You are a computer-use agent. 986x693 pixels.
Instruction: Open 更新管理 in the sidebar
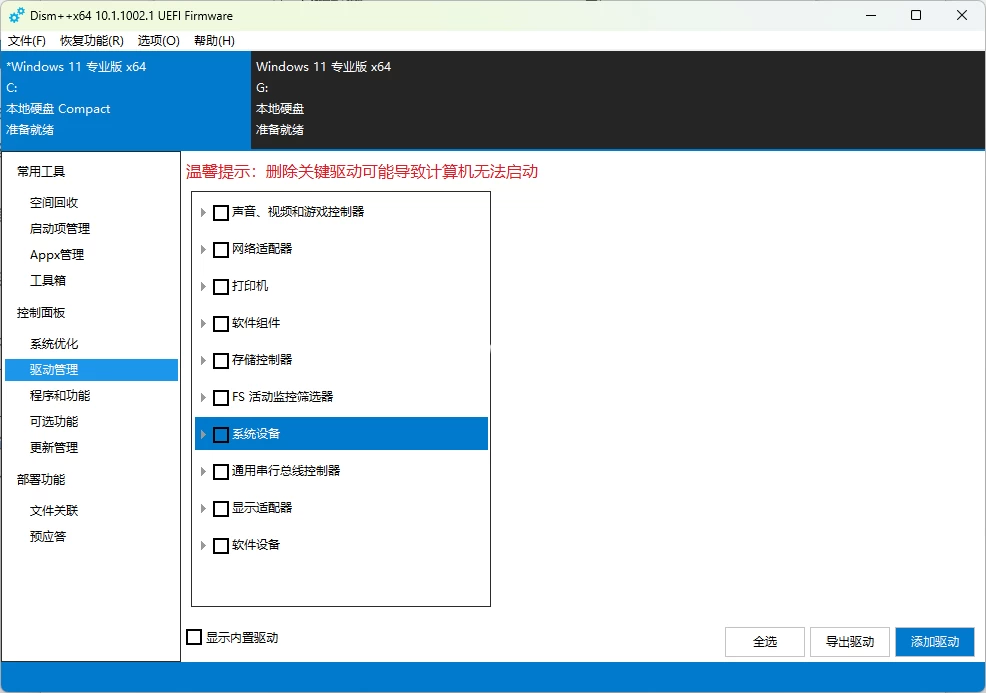54,448
